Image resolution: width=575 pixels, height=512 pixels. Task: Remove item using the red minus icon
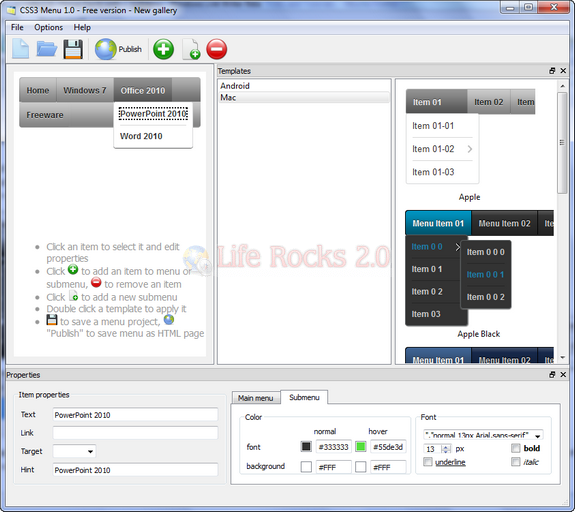coord(217,49)
